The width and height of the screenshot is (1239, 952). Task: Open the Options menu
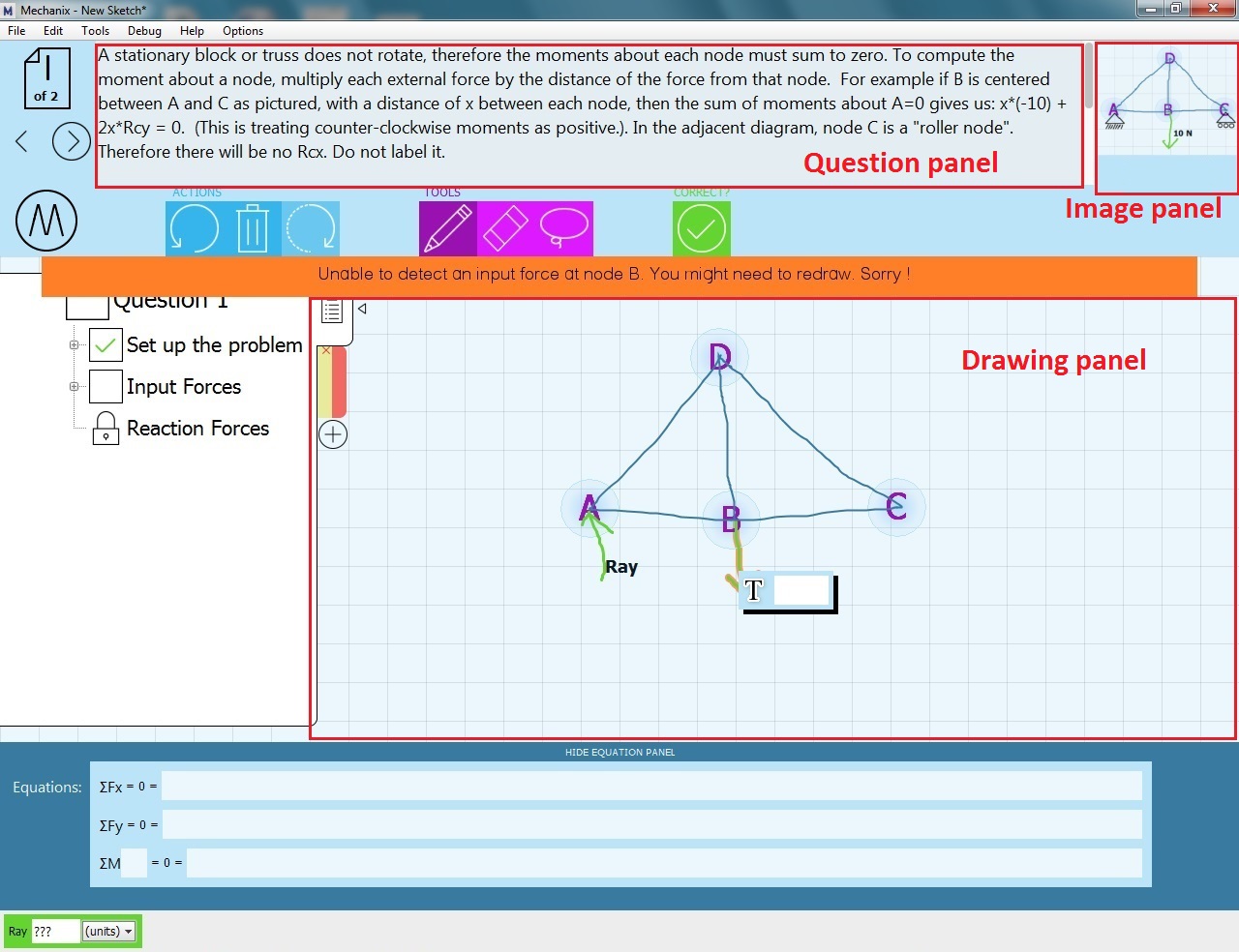click(242, 31)
